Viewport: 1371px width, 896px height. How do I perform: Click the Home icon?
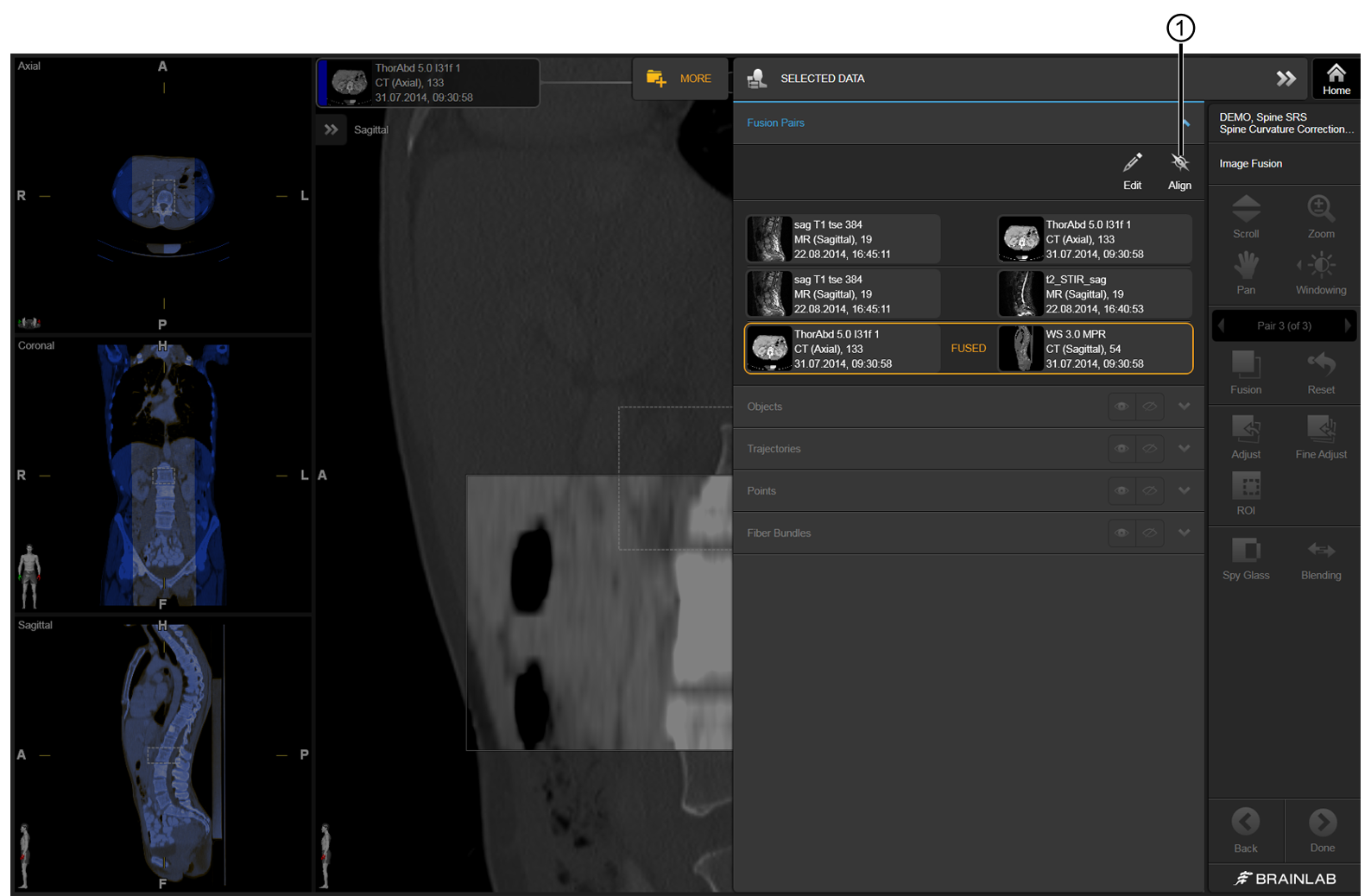1336,79
